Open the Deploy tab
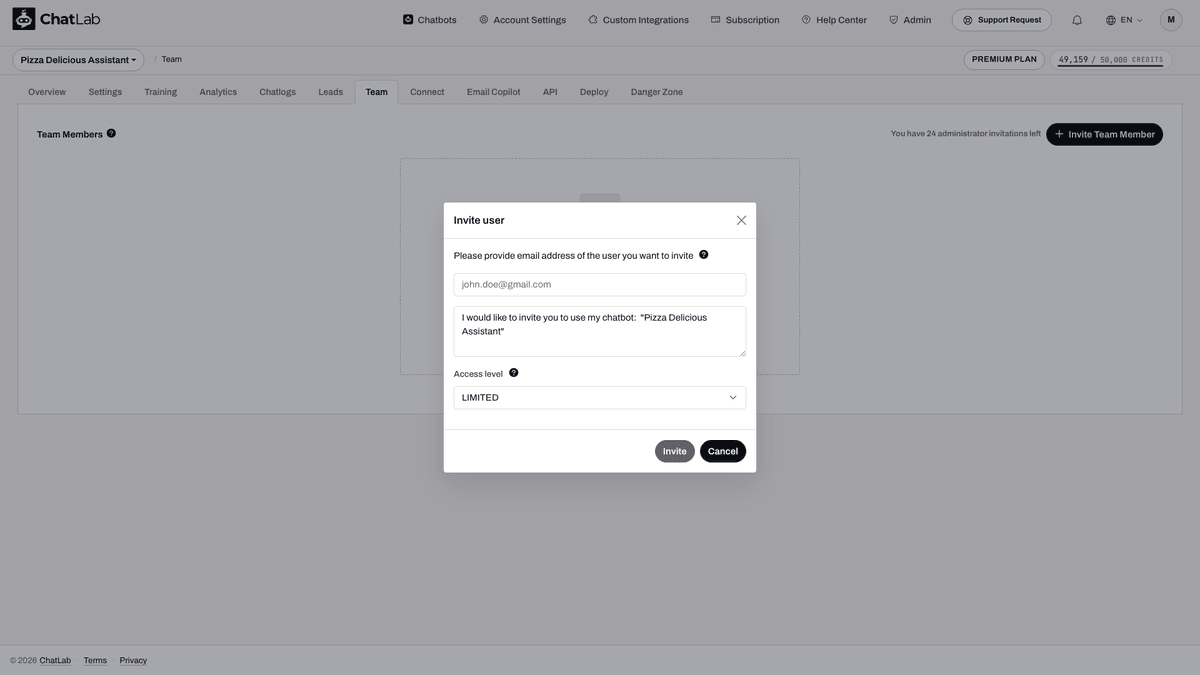1200x675 pixels. (x=594, y=92)
